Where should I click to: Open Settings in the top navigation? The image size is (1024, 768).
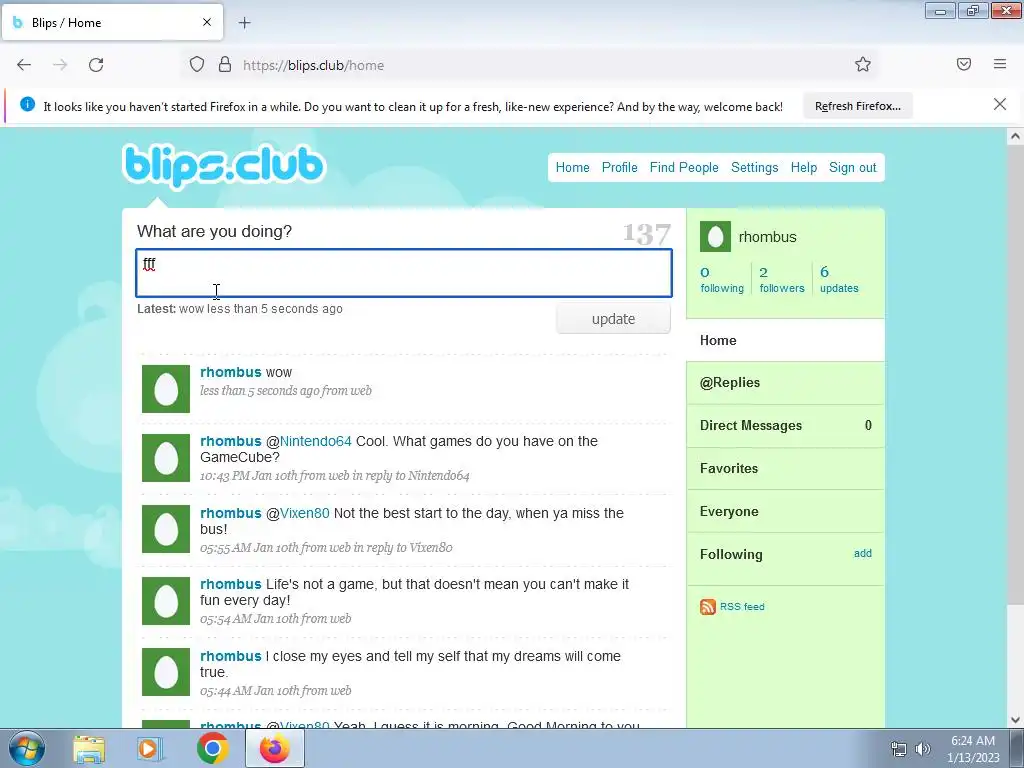click(x=754, y=167)
